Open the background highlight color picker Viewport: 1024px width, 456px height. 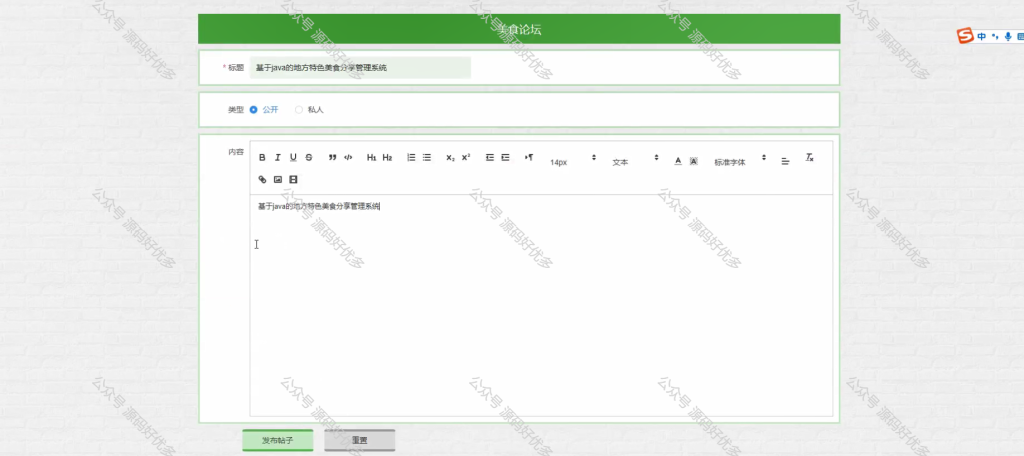694,161
